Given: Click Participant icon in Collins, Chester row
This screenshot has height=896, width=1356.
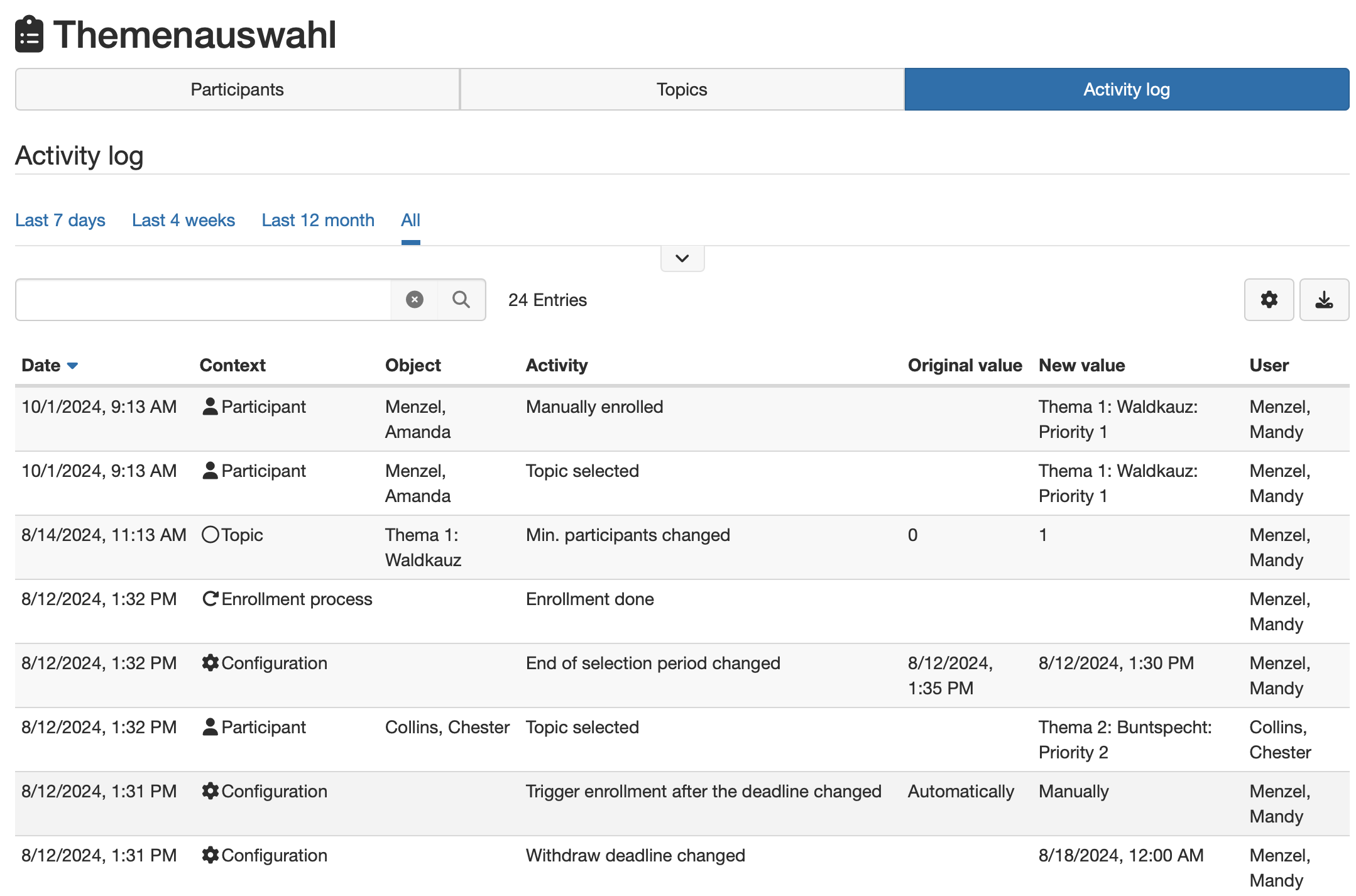Looking at the screenshot, I should tap(210, 727).
